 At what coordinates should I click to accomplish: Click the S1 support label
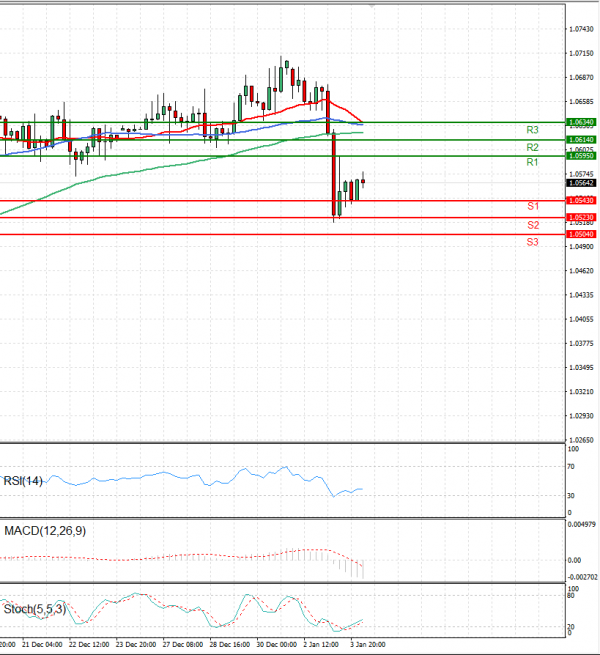click(533, 206)
